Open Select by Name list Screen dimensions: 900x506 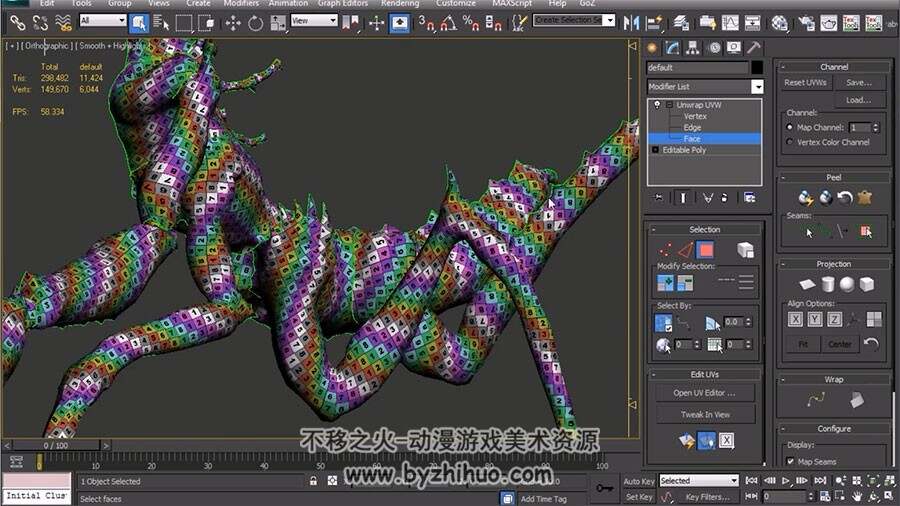(161, 23)
